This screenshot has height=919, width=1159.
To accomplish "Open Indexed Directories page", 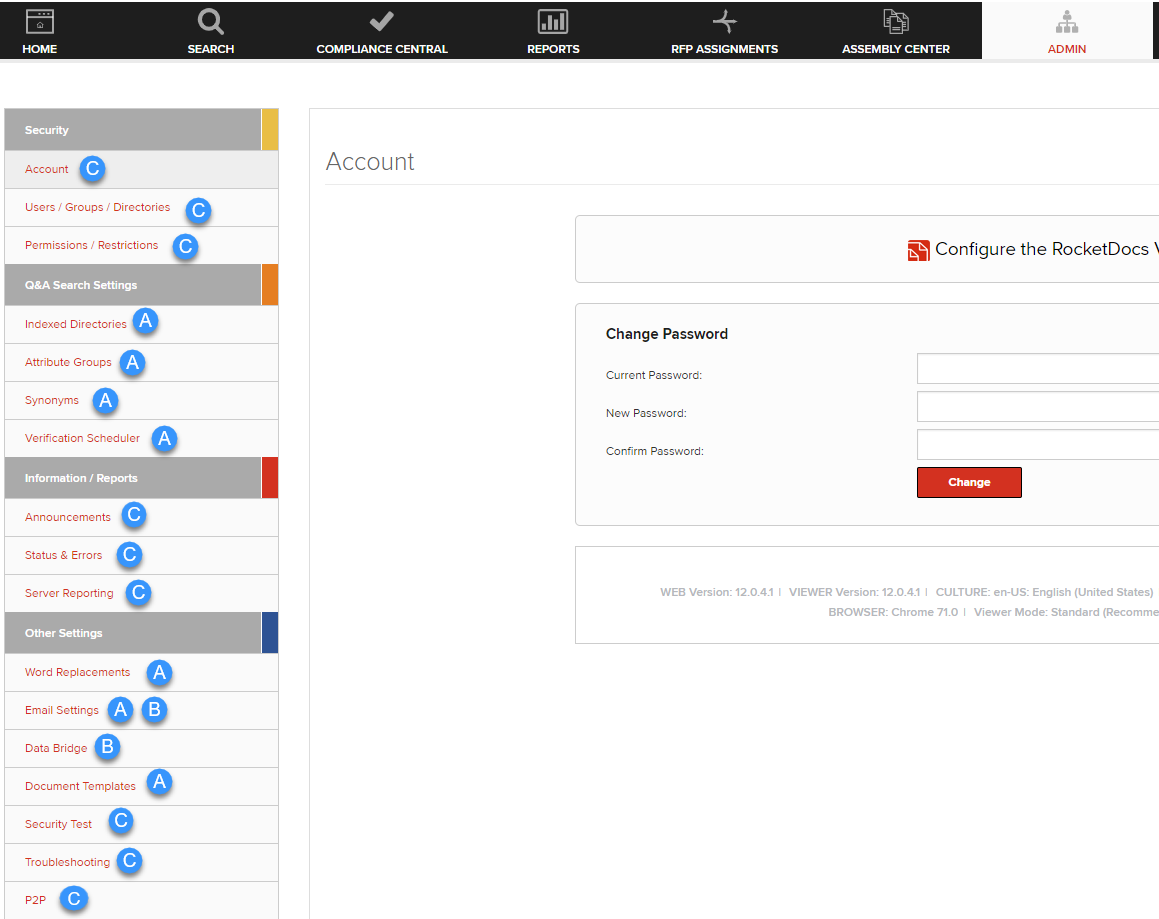I will tap(76, 324).
